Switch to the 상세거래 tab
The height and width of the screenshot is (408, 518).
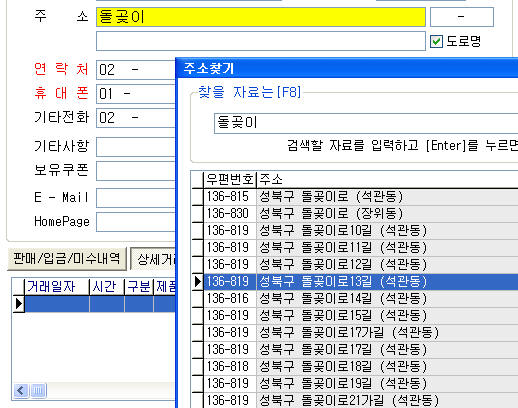153,259
